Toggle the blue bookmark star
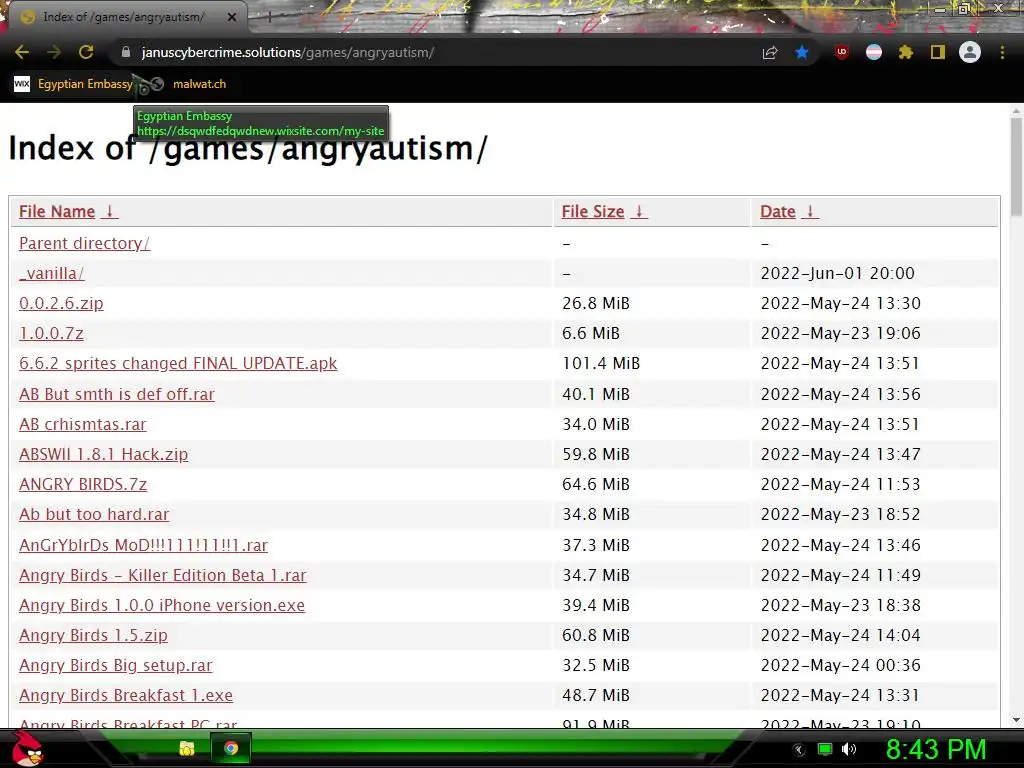 tap(802, 52)
